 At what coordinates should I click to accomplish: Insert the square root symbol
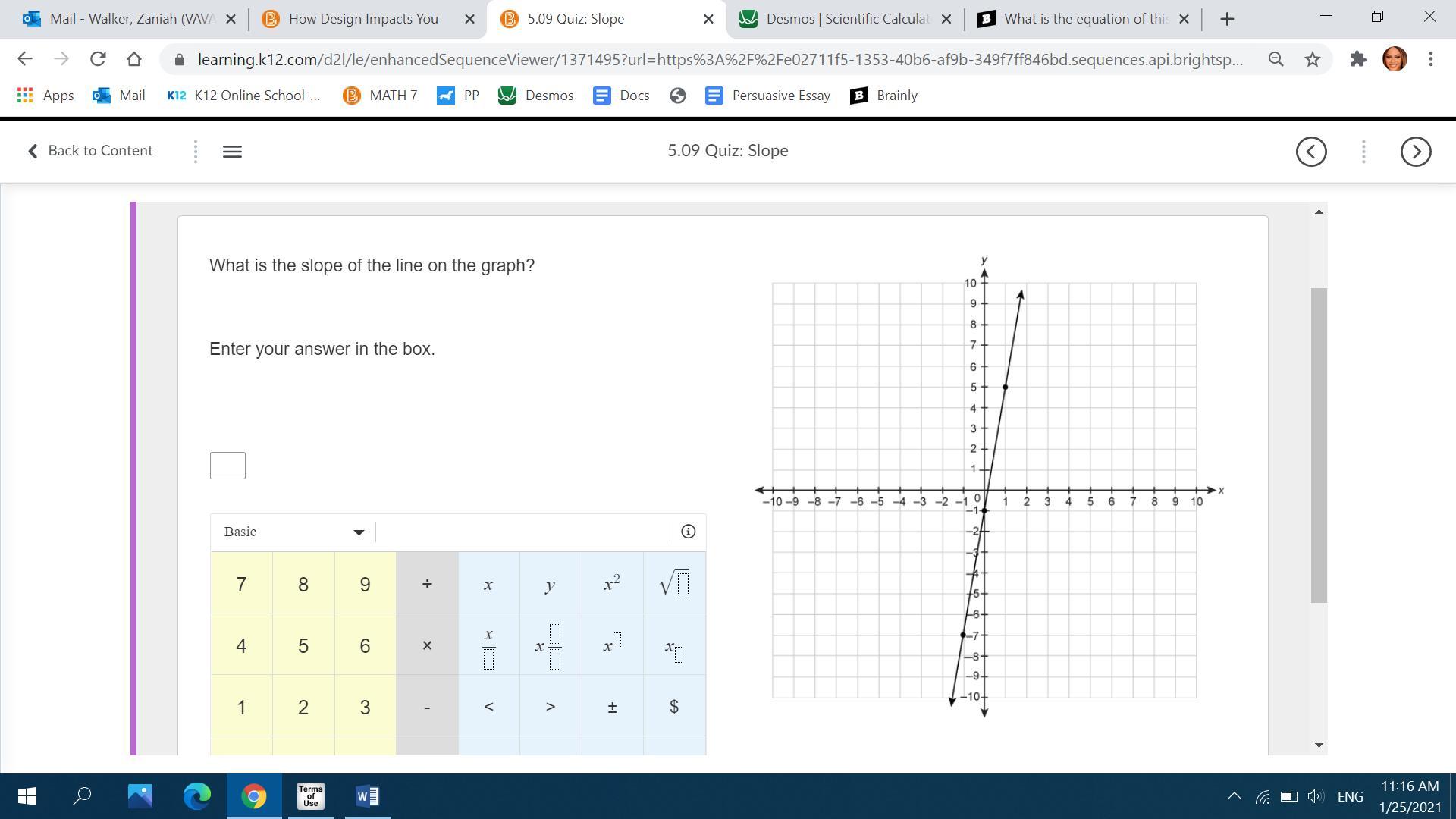(x=674, y=584)
